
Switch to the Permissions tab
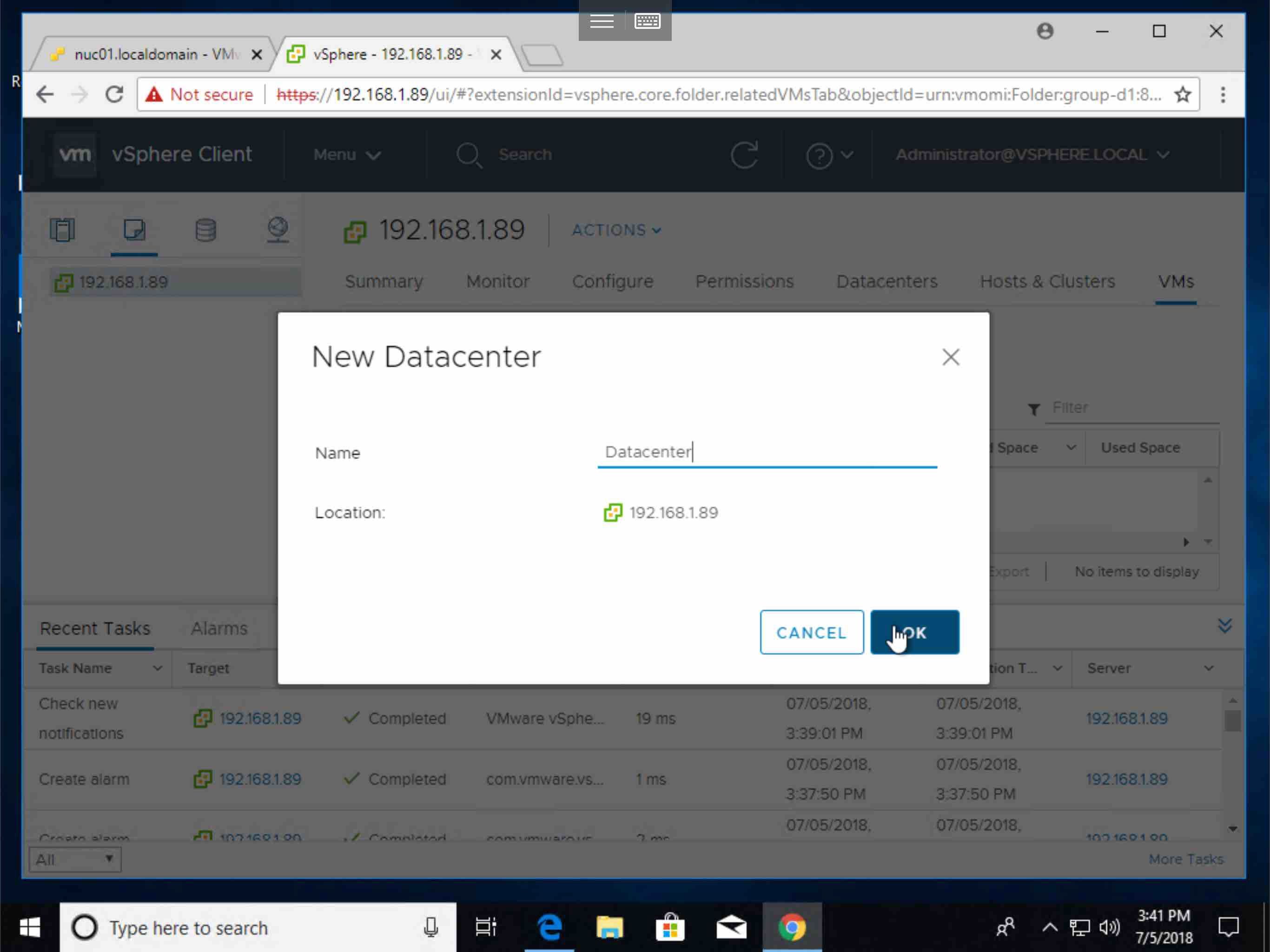coord(744,281)
